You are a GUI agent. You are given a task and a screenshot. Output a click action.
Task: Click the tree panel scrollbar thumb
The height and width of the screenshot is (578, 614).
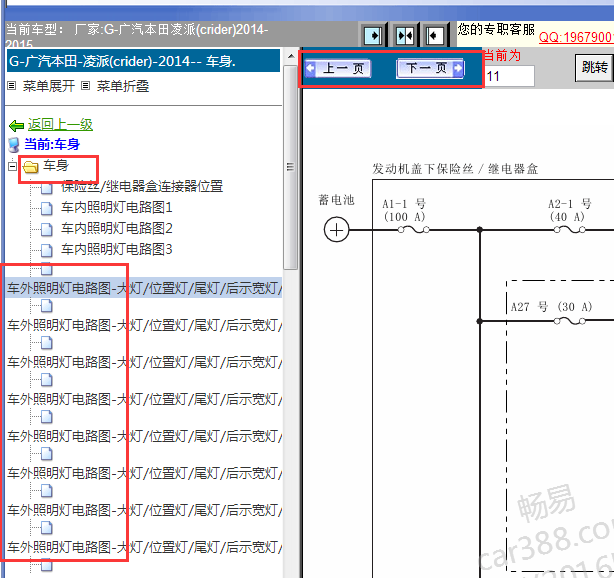[291, 168]
